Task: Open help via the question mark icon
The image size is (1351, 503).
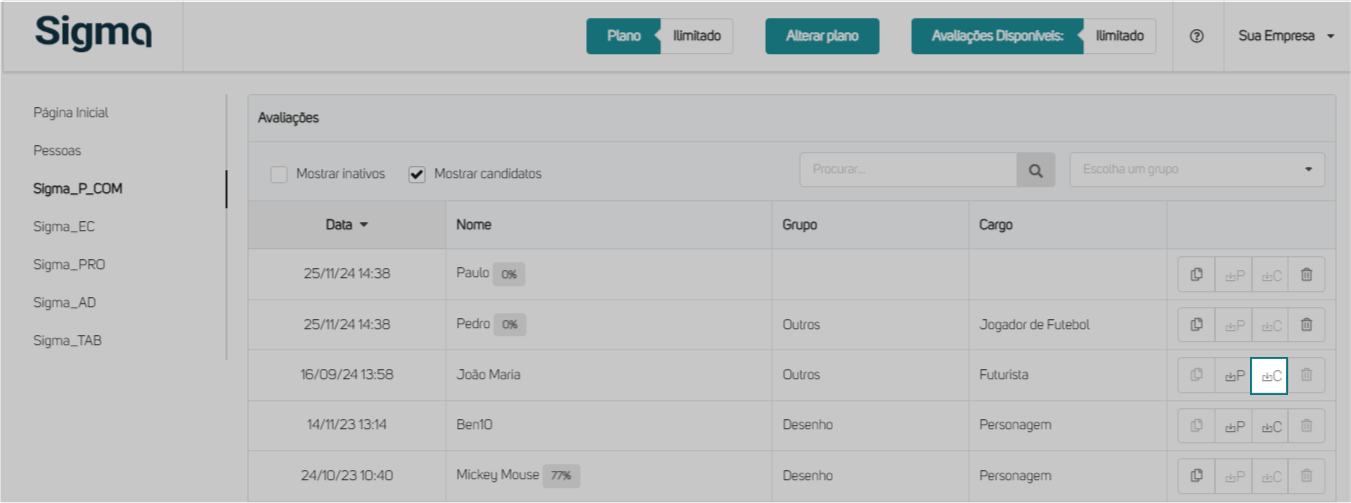Action: (x=1197, y=36)
